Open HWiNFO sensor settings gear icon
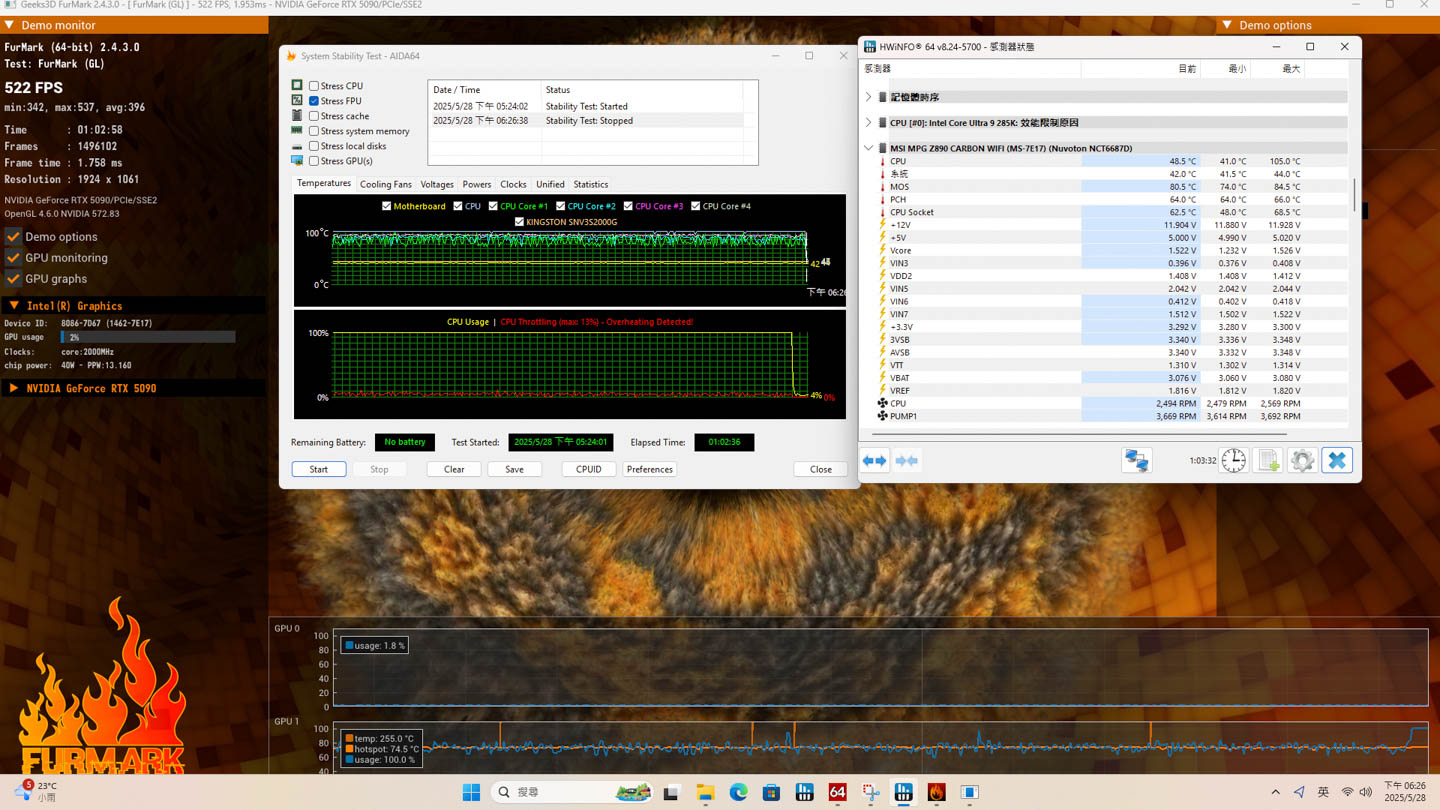1440x810 pixels. pos(1302,460)
